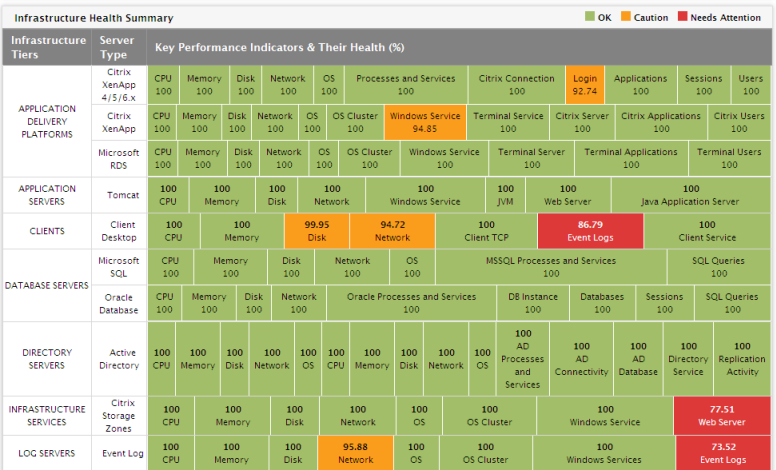Select the Active Directory server type
This screenshot has height=470, width=776.
(x=119, y=359)
